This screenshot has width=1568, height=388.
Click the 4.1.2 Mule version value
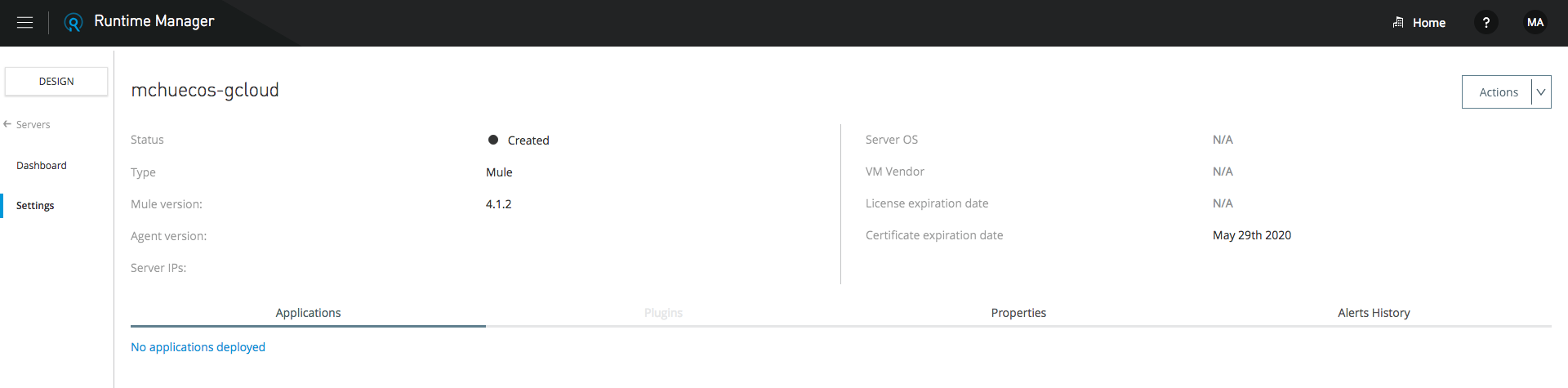click(498, 204)
